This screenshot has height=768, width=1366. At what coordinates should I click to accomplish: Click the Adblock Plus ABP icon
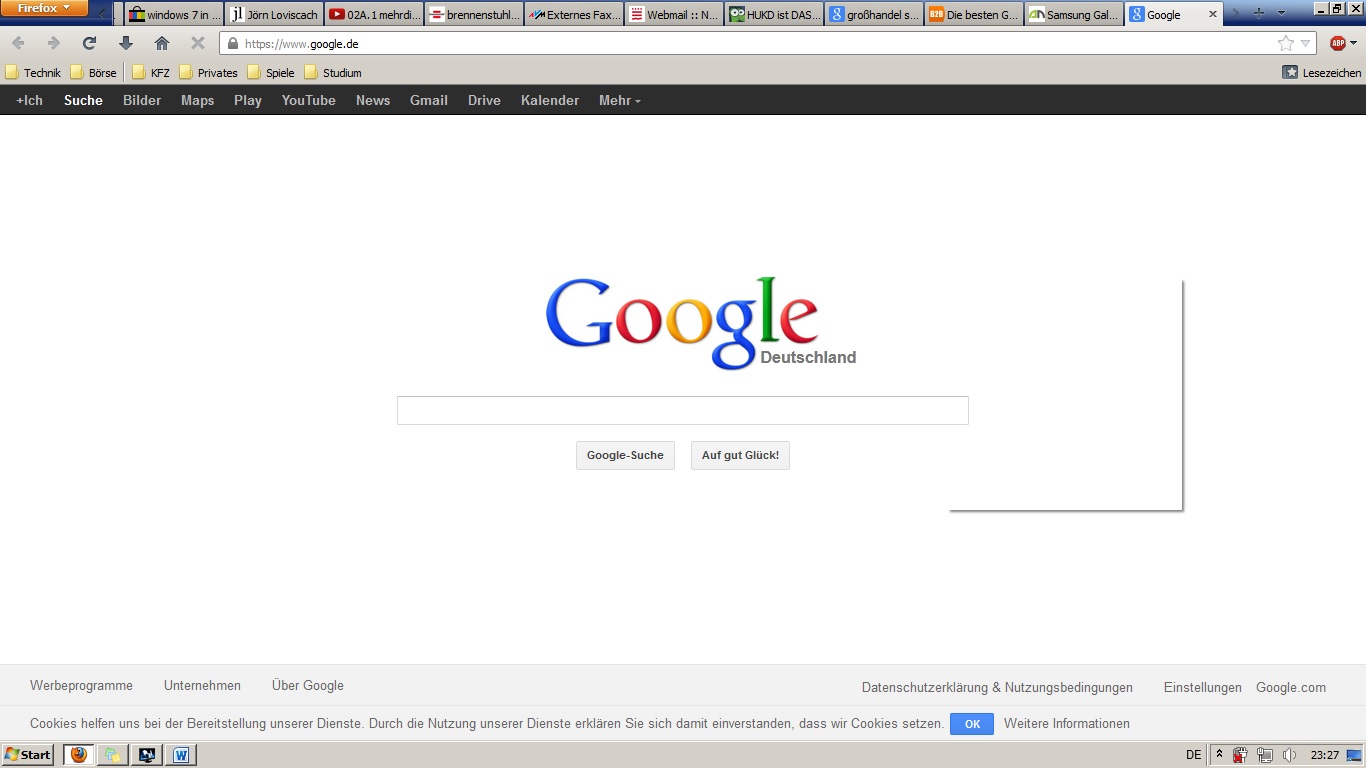point(1338,43)
